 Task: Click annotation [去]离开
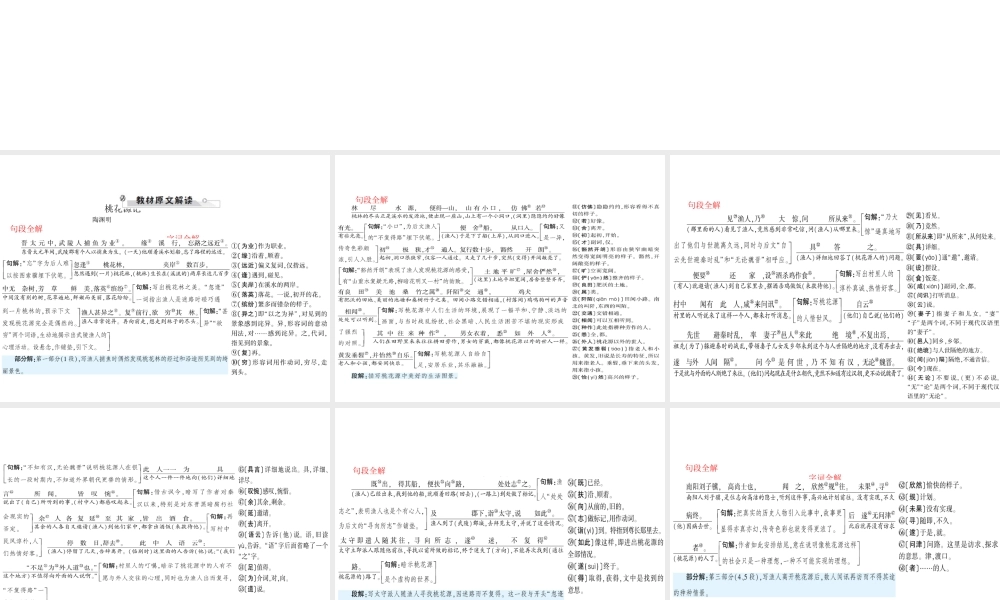pyautogui.click(x=254, y=524)
